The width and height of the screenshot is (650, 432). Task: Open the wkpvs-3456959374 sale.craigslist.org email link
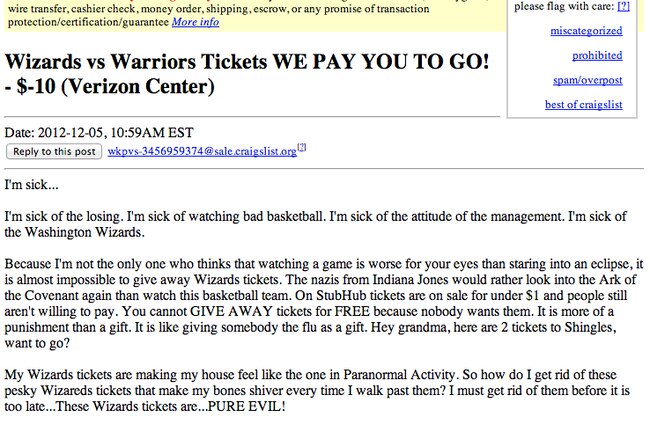(202, 151)
